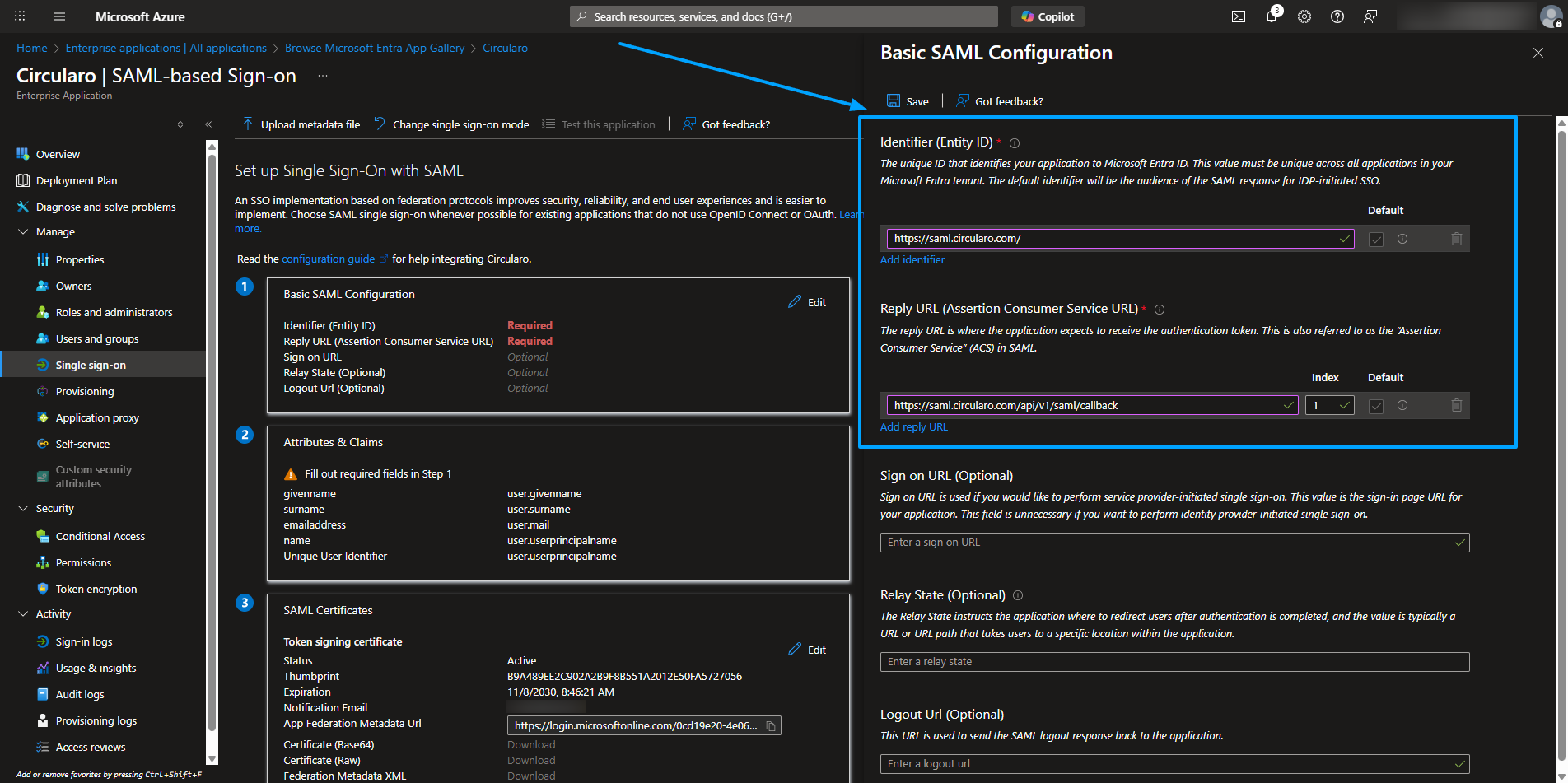Delete the identifier entry with trash icon
This screenshot has width=1568, height=783.
[1456, 238]
